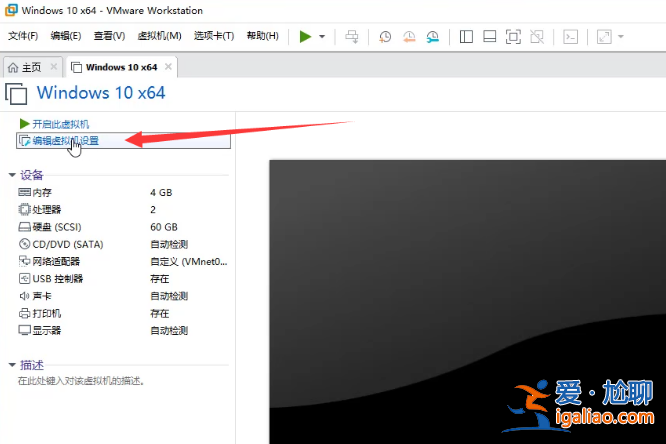Toggle the thumbnail bar view icon
This screenshot has width=666, height=444.
(x=490, y=37)
